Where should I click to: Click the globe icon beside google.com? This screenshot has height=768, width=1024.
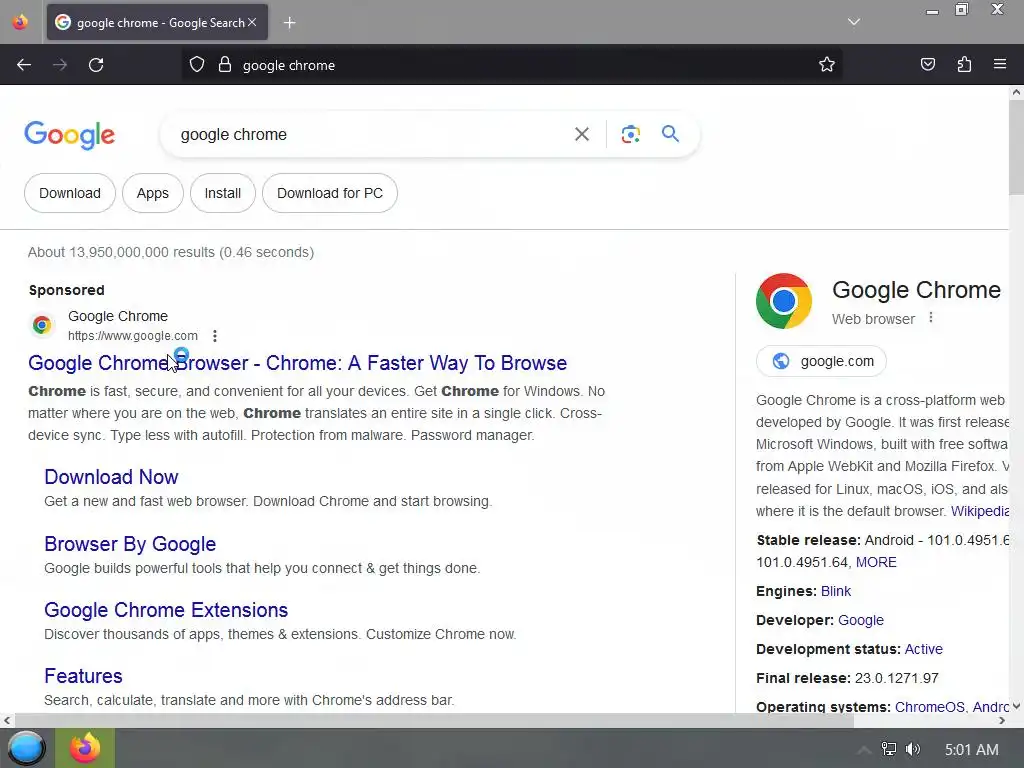point(780,361)
